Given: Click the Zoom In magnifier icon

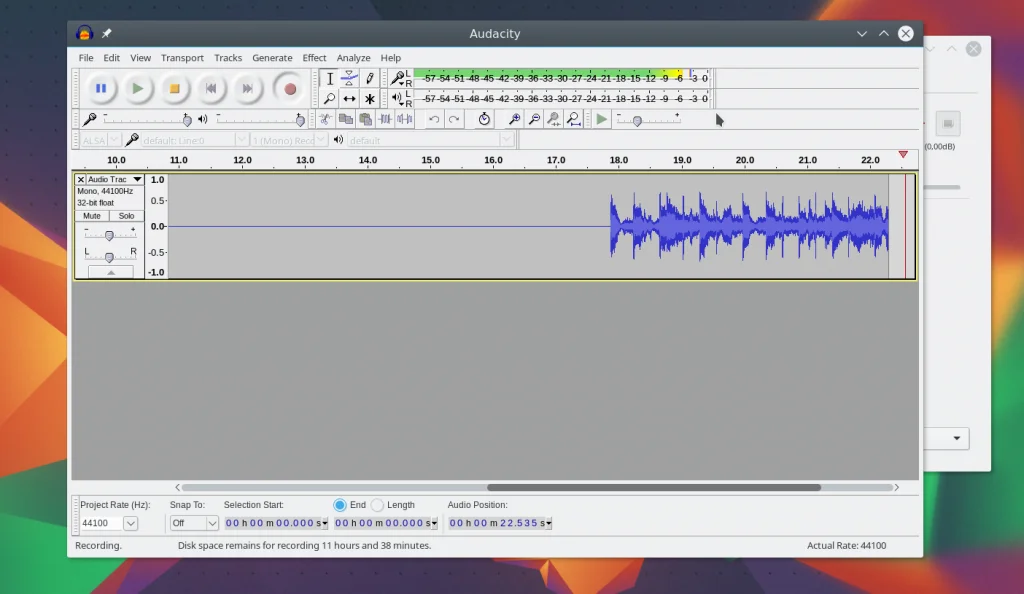Looking at the screenshot, I should 515,119.
